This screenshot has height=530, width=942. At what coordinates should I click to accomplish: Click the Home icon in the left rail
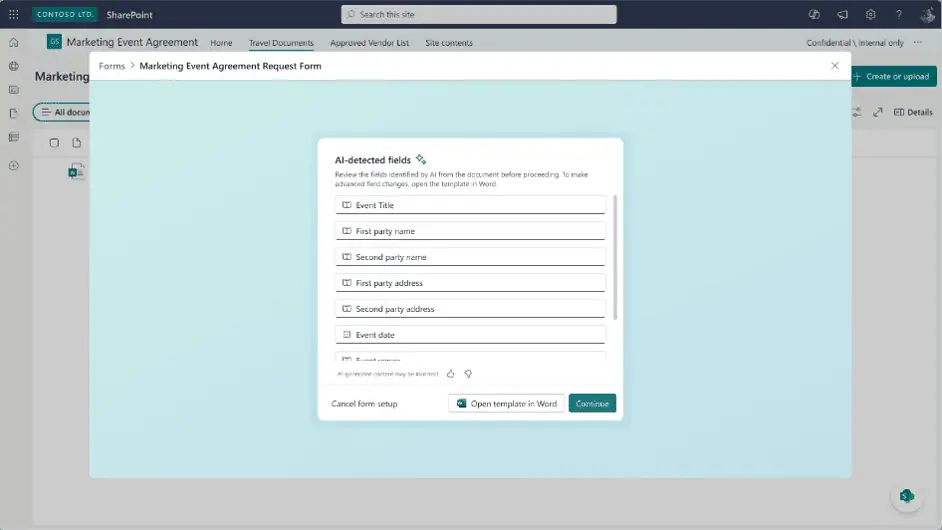(14, 43)
